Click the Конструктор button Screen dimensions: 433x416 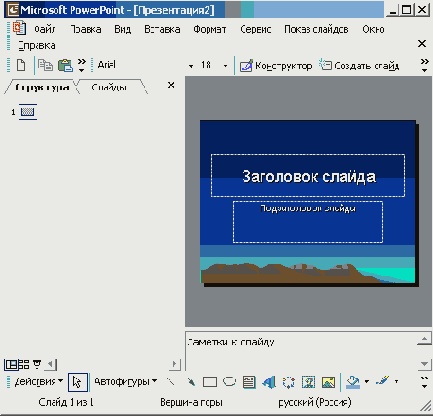pyautogui.click(x=276, y=65)
